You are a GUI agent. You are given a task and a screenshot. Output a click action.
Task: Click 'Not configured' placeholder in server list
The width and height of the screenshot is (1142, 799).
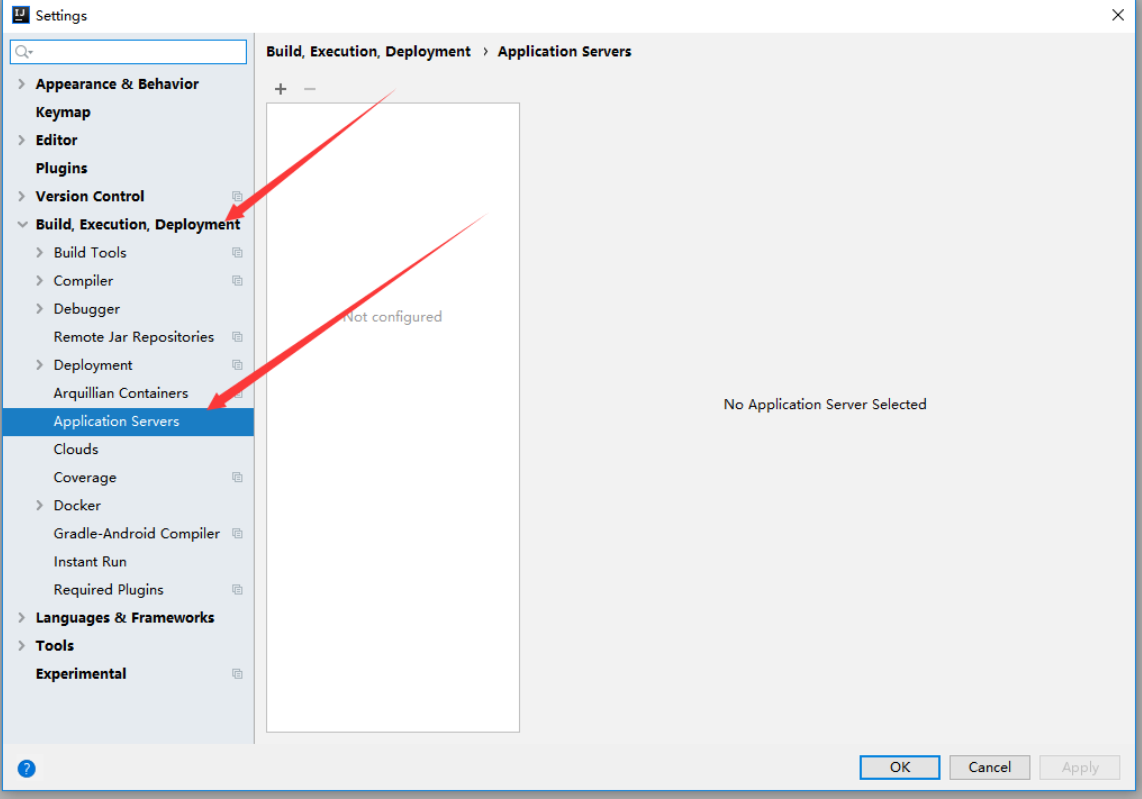tap(393, 317)
